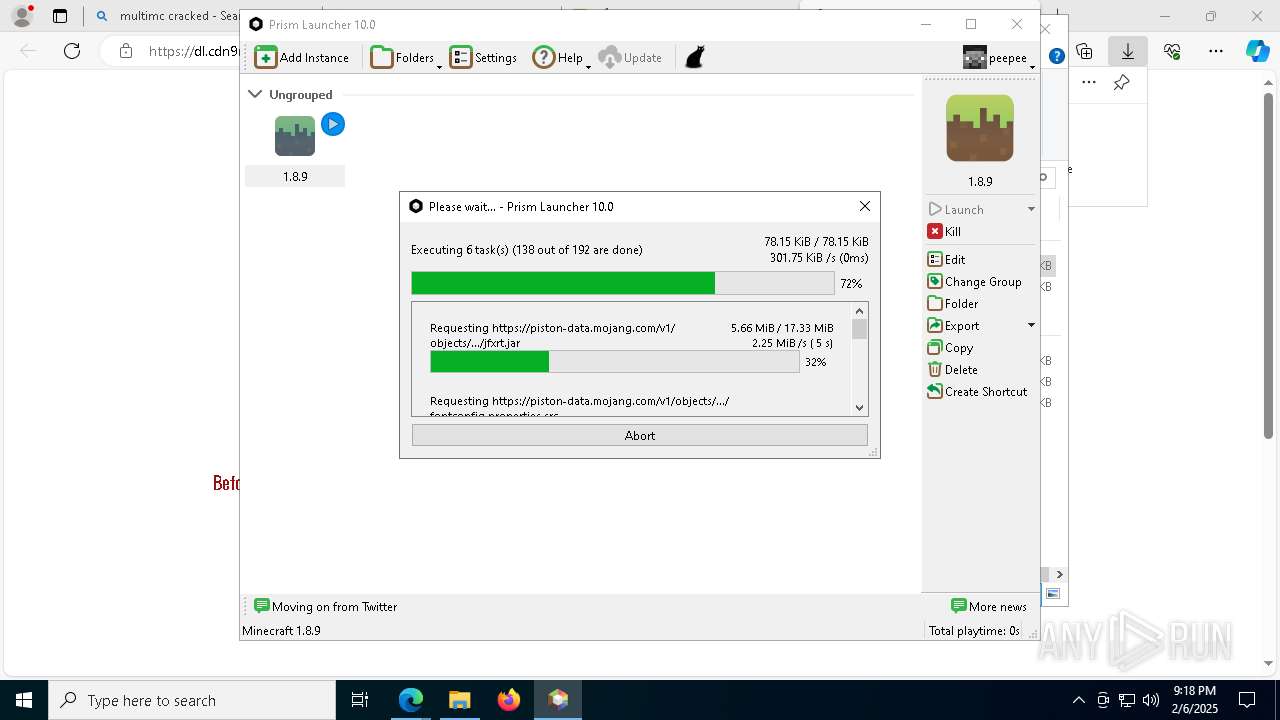
Task: Open Prism Launcher Settings
Action: pos(483,57)
